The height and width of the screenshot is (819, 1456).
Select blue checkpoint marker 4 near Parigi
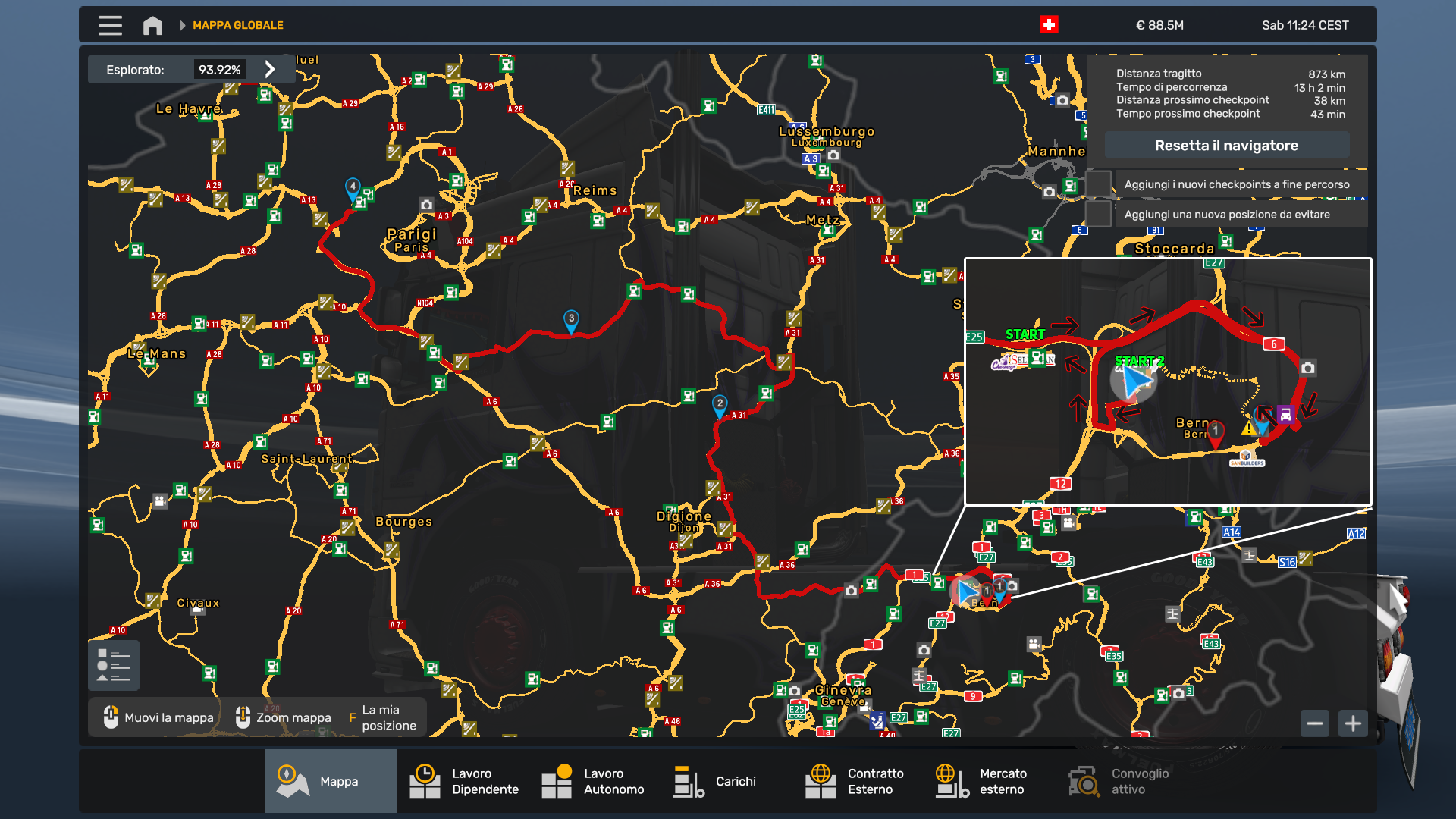point(353,187)
